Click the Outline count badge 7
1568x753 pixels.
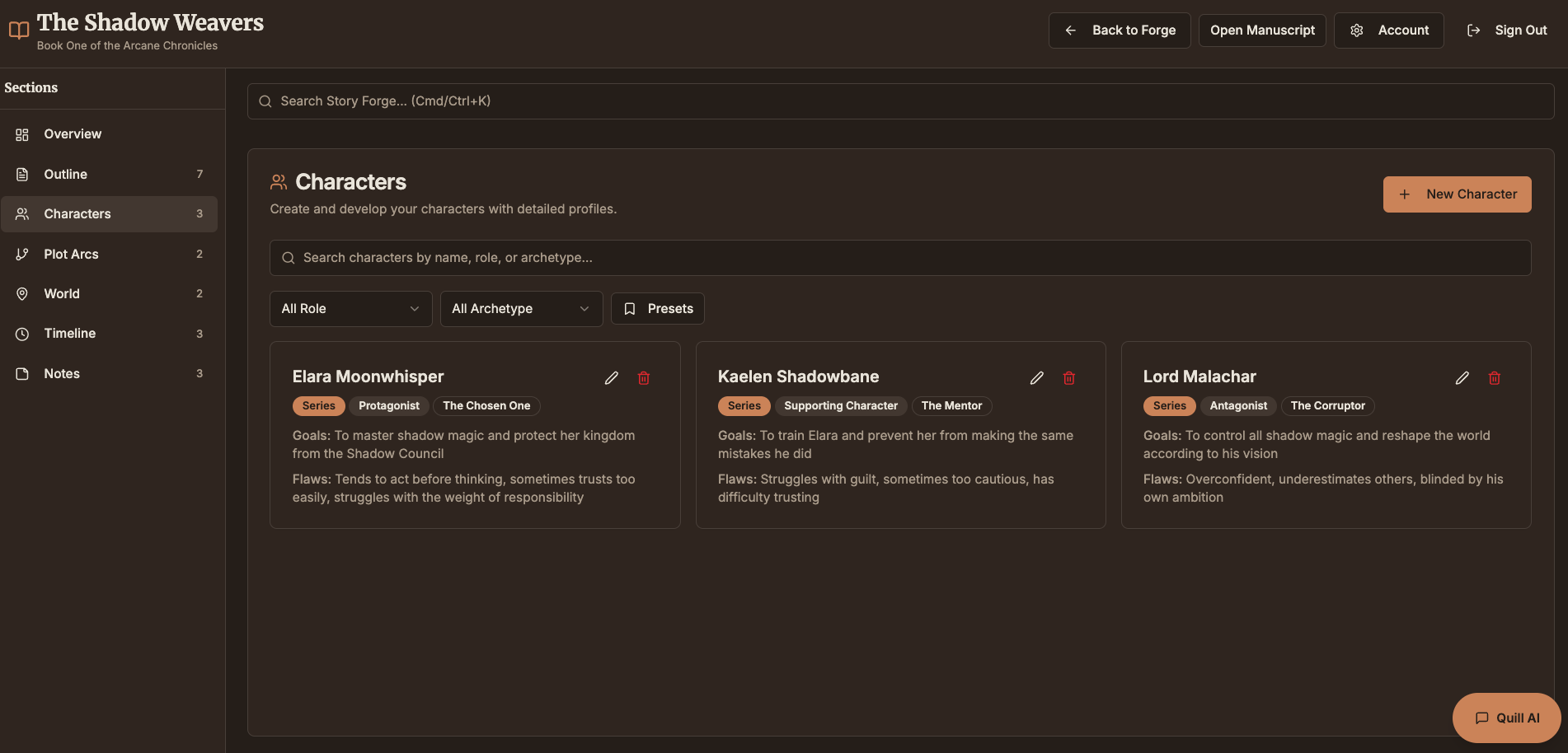pyautogui.click(x=200, y=175)
